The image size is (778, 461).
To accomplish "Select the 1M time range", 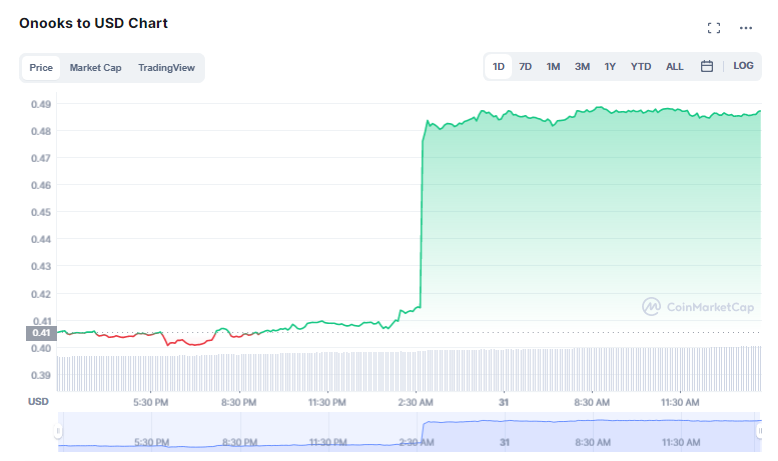I will click(553, 66).
